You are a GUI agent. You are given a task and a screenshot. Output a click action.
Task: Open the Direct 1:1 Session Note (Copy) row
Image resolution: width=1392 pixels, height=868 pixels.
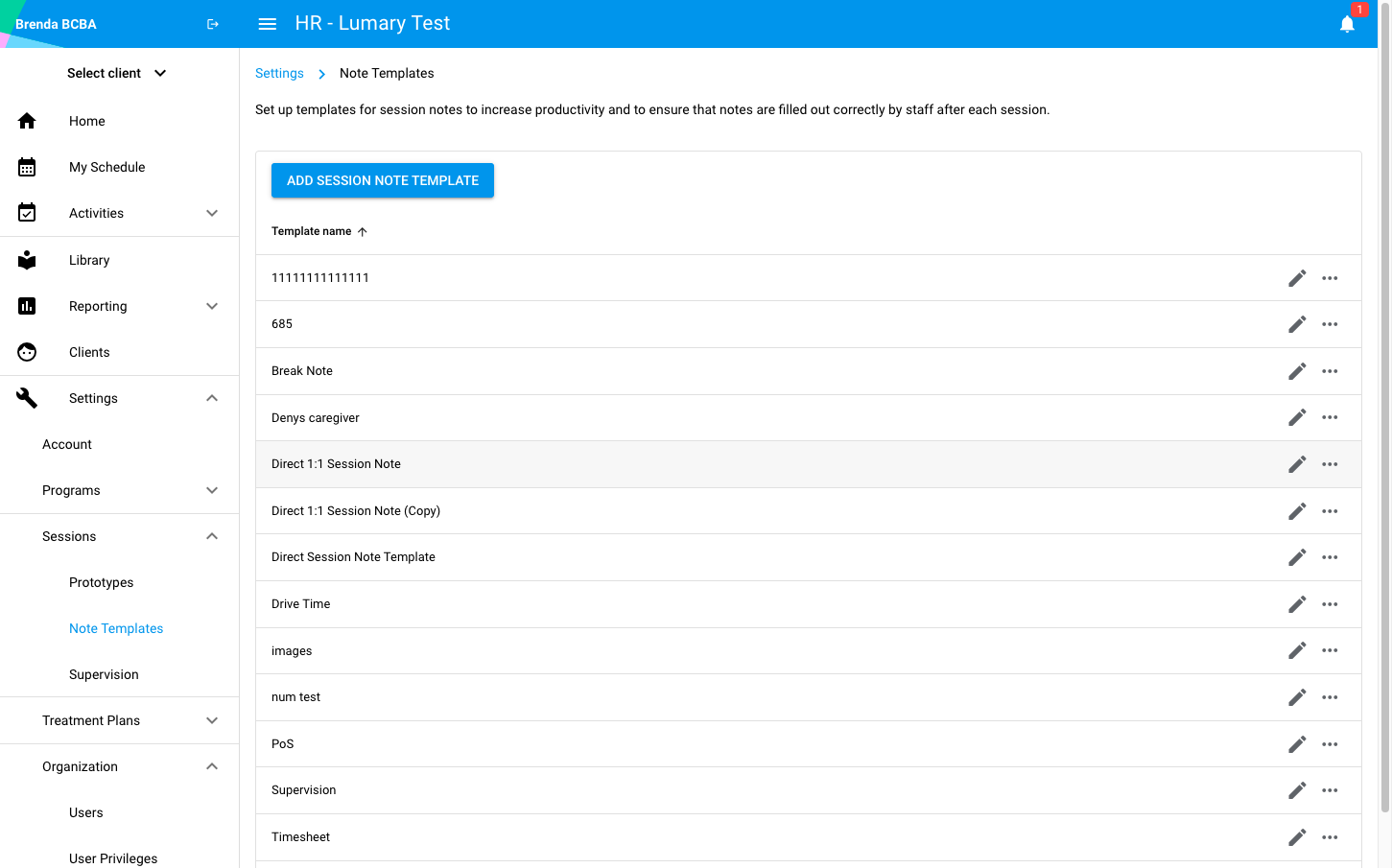click(809, 511)
